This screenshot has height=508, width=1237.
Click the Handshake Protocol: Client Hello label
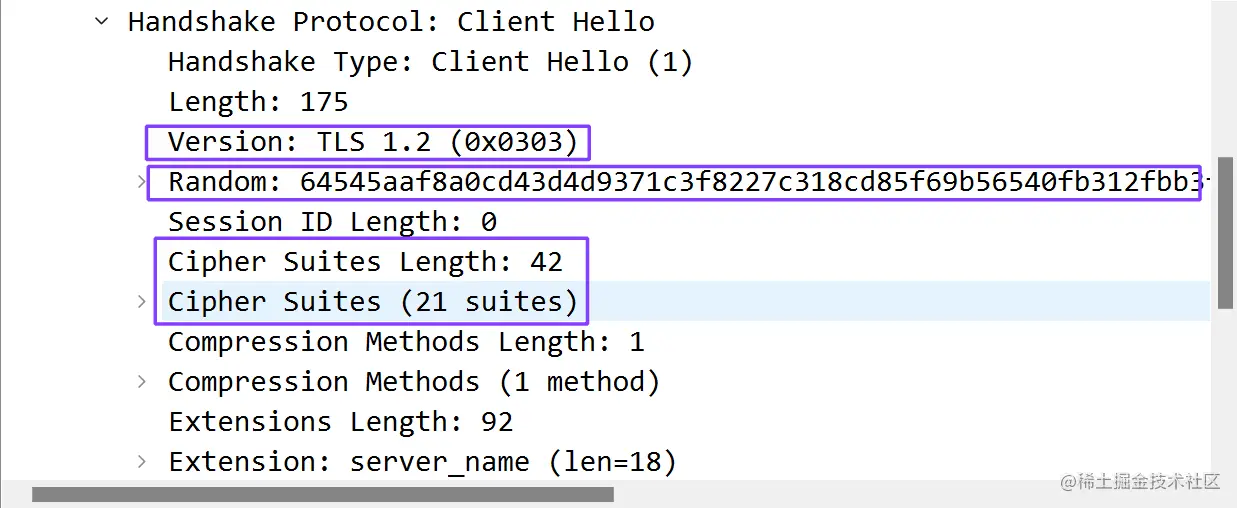pyautogui.click(x=391, y=21)
